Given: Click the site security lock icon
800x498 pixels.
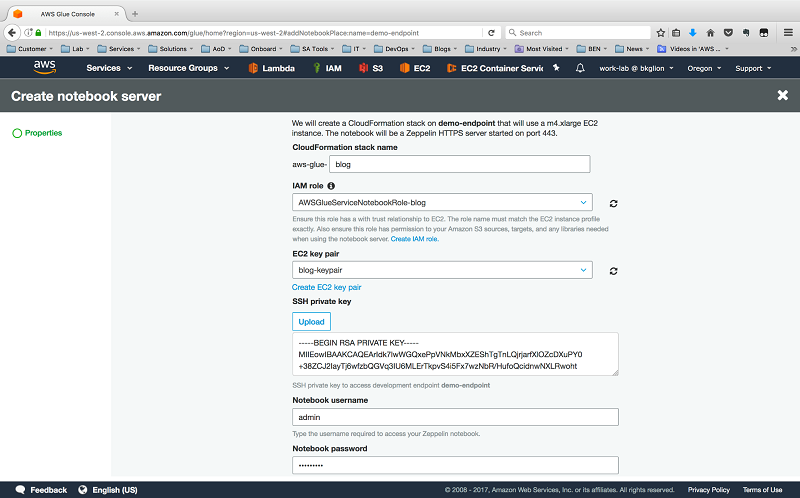Looking at the screenshot, I should [38, 33].
